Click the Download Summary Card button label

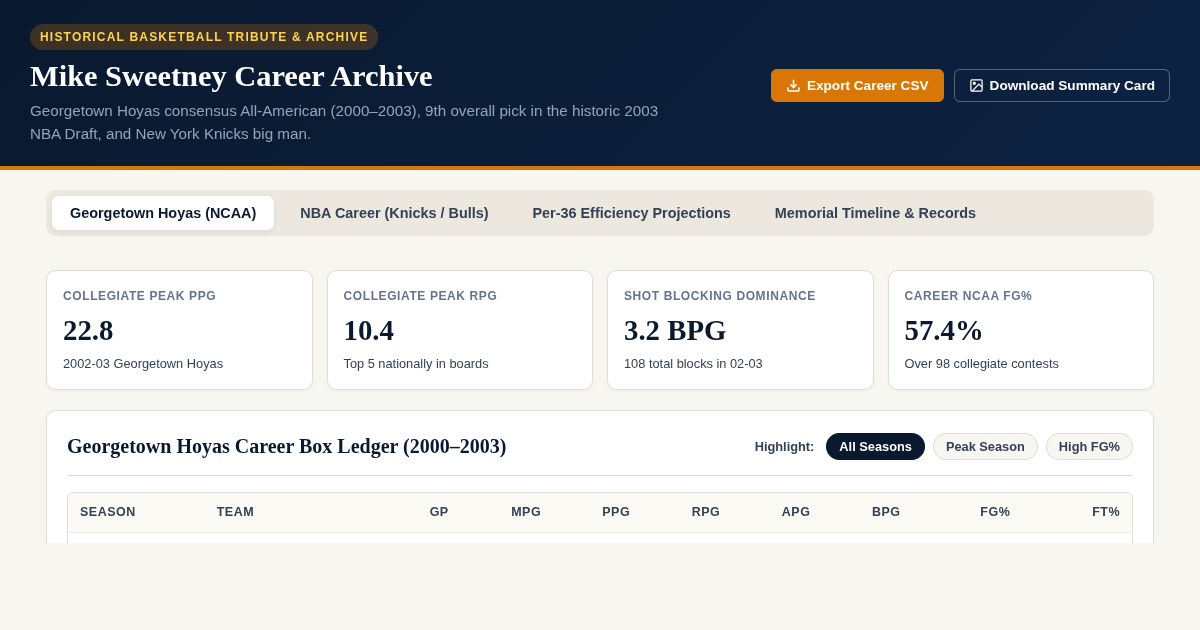point(1072,86)
